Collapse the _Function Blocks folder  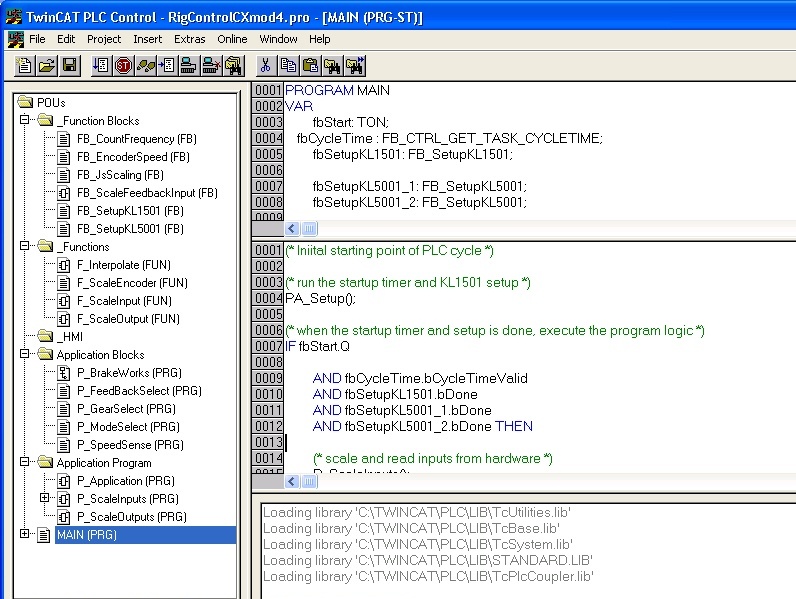tap(24, 120)
